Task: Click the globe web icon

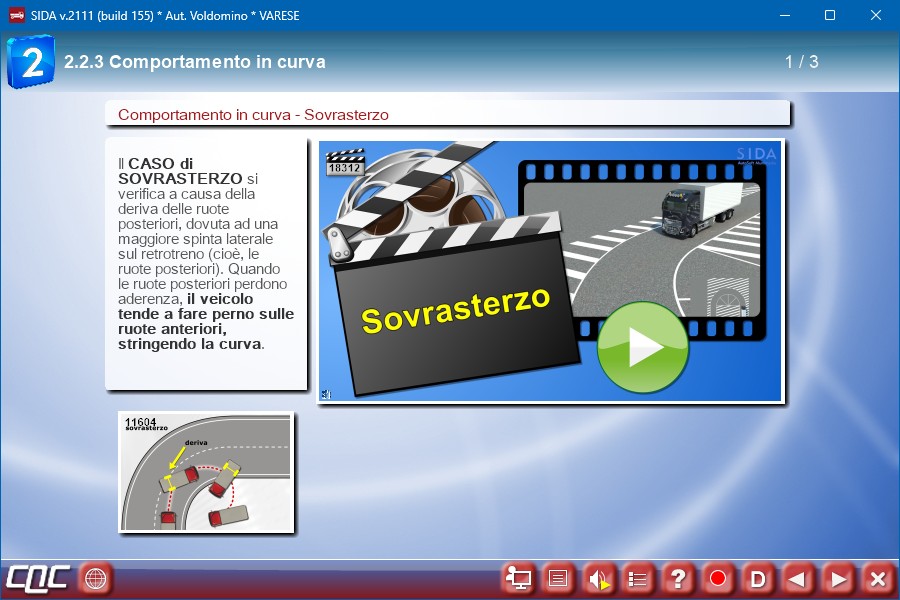Action: [95, 578]
